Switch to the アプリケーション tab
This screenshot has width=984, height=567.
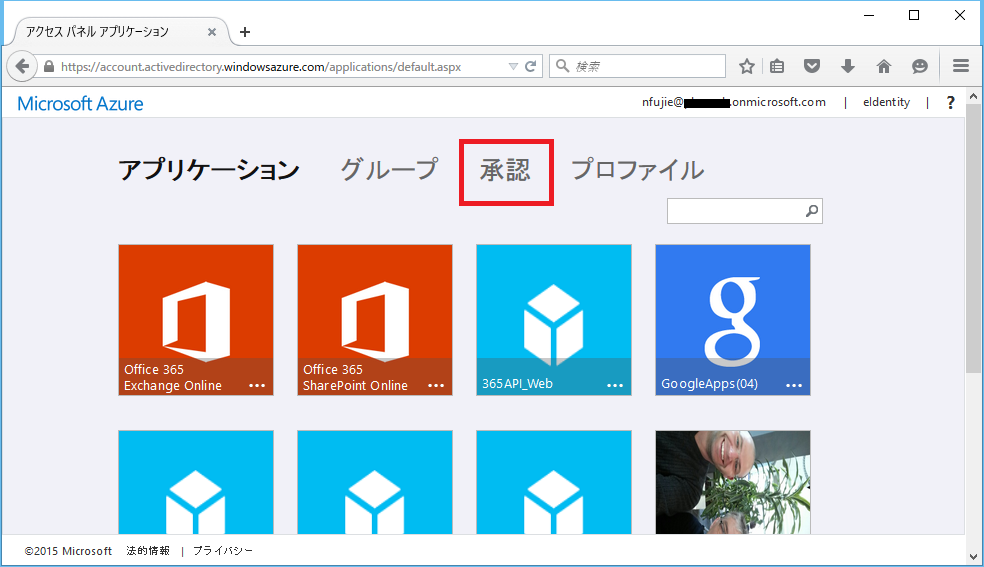(x=209, y=170)
